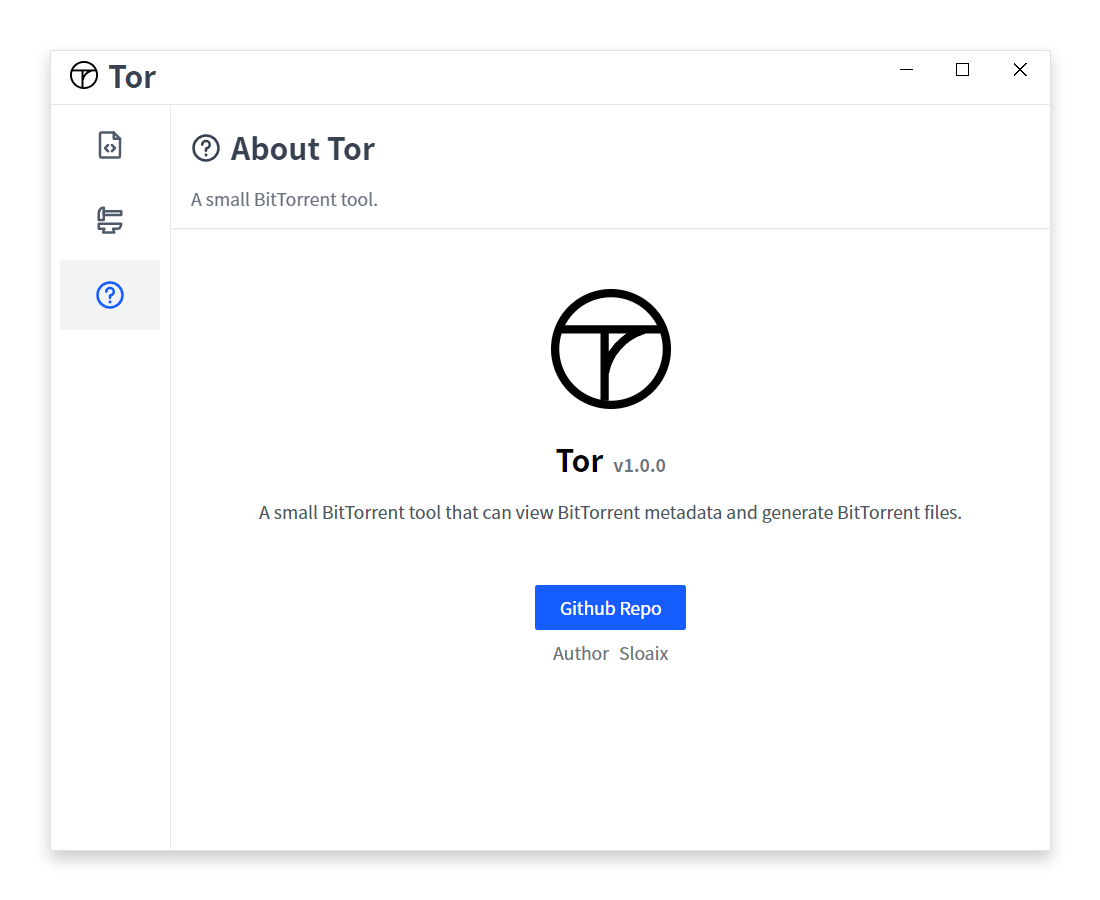Image resolution: width=1100 pixels, height=900 pixels.
Task: Open the Github Repo button
Action: (x=610, y=607)
